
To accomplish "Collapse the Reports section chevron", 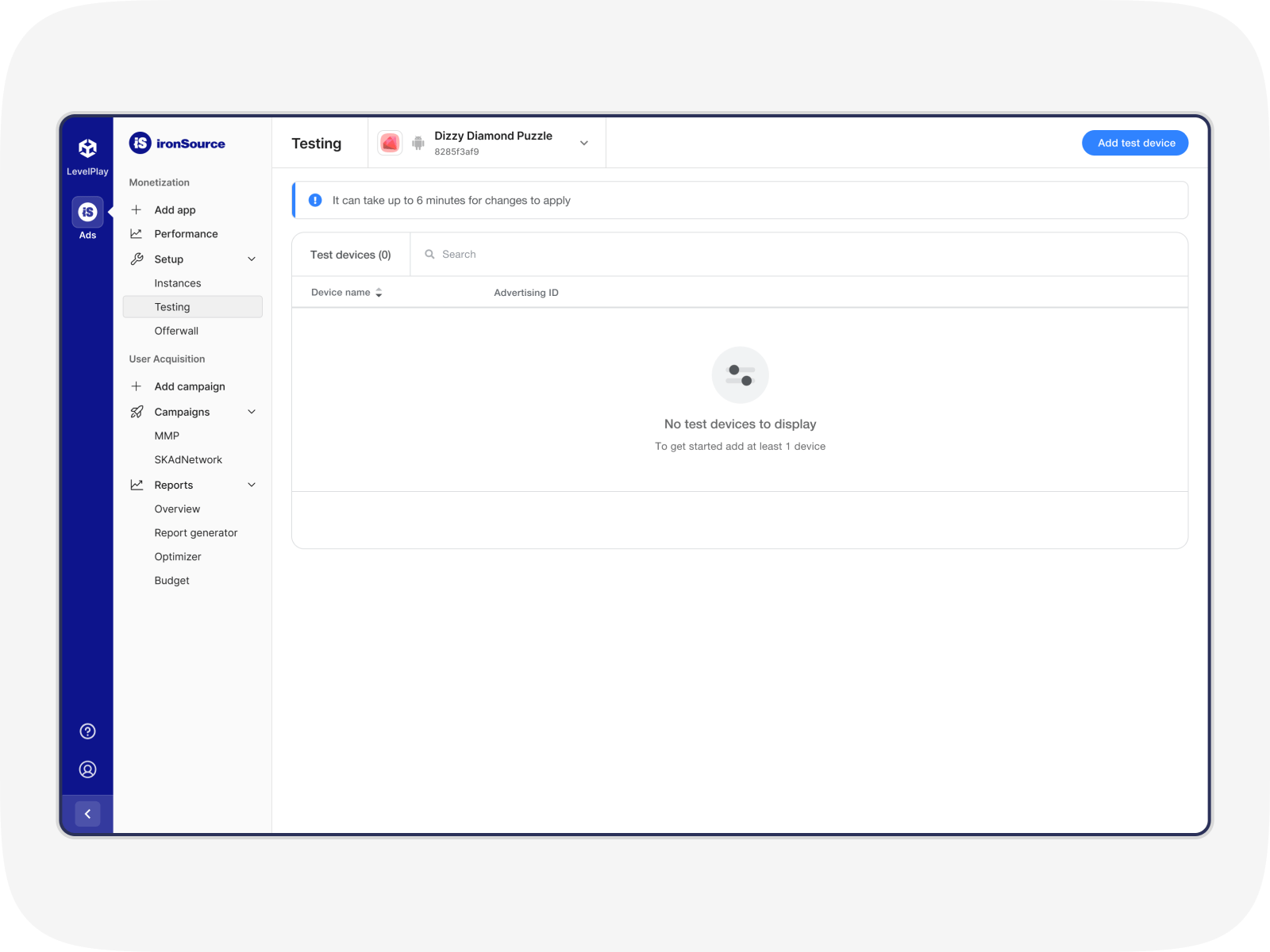I will 252,484.
